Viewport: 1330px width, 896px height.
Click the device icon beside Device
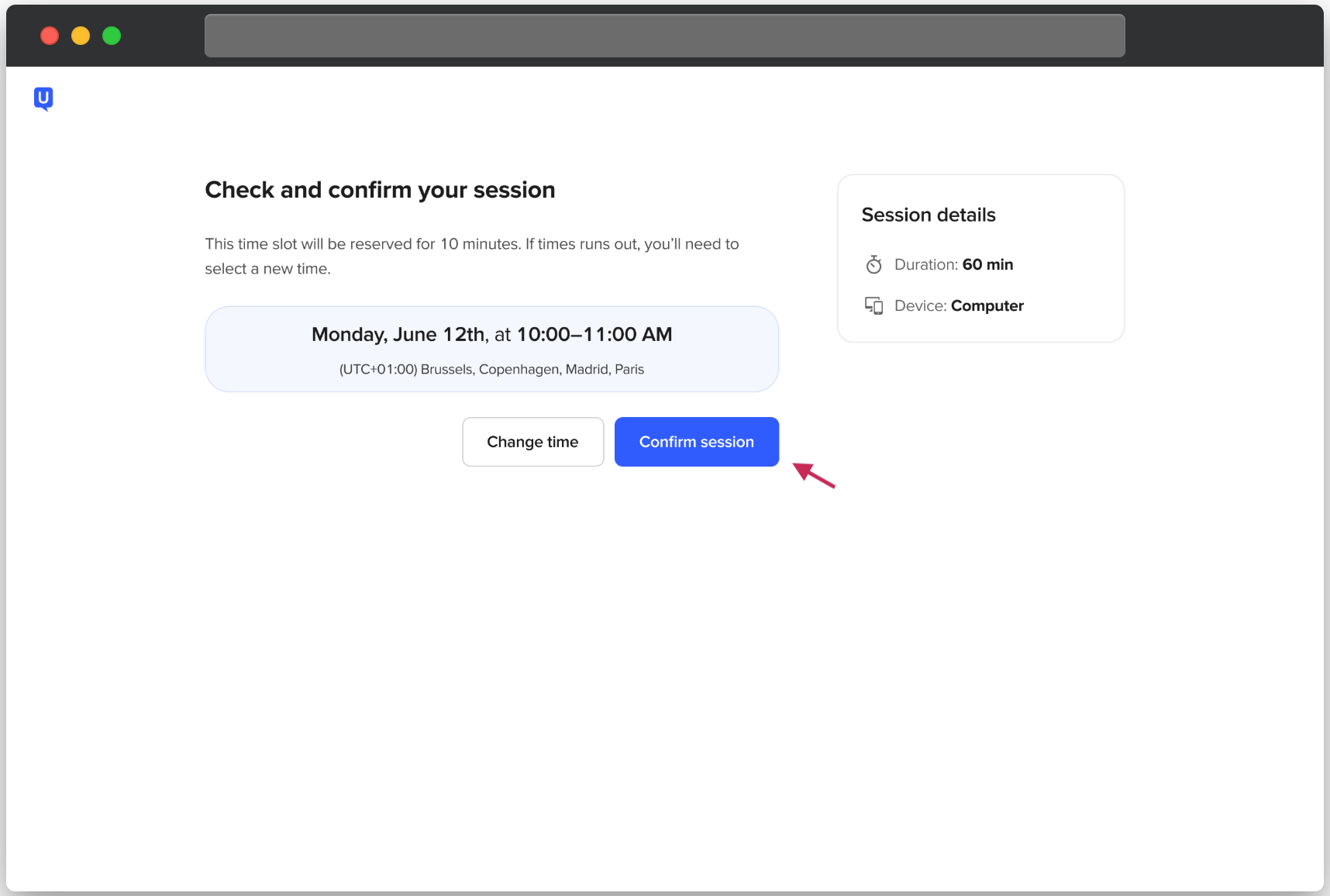pos(873,305)
